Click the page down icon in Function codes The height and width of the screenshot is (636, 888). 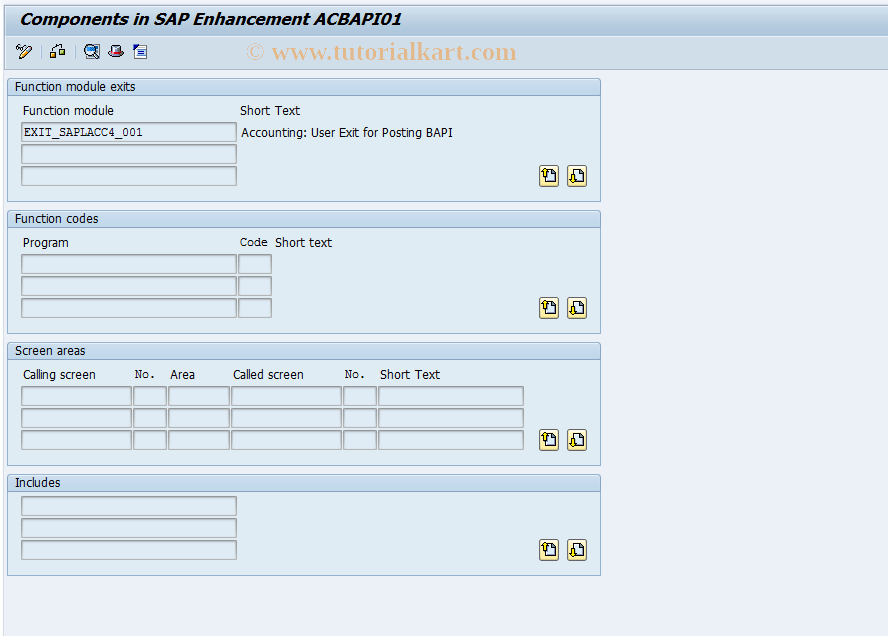(x=576, y=307)
